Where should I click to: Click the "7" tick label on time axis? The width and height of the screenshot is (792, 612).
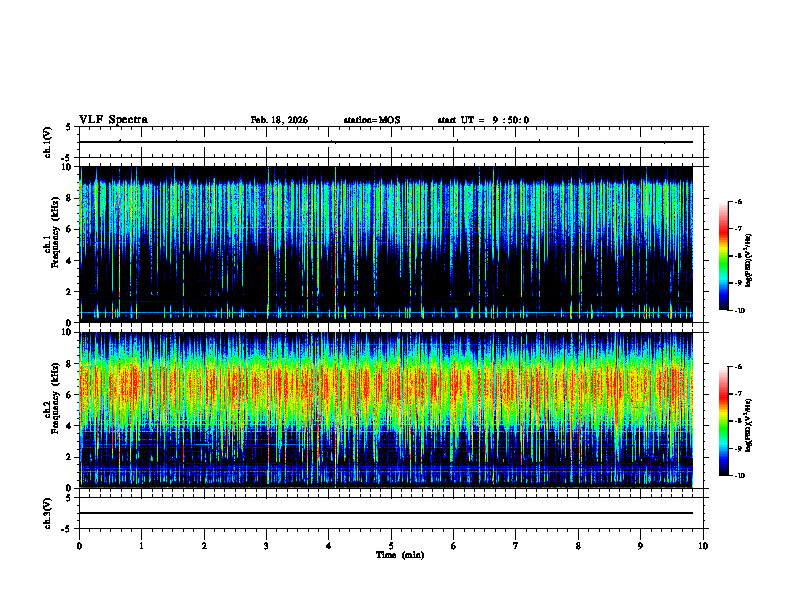[x=516, y=546]
